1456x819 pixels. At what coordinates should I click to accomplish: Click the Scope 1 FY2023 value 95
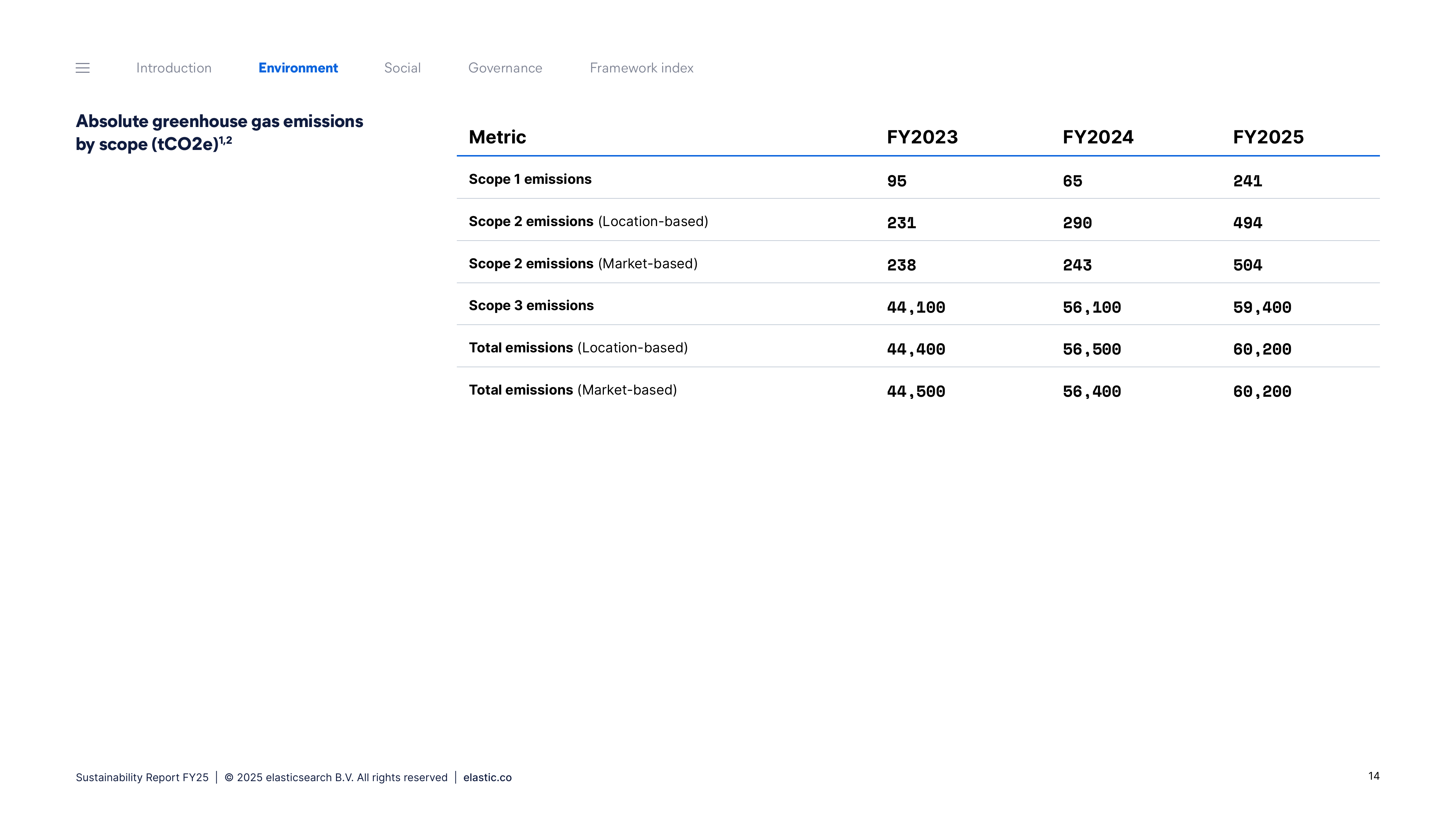coord(897,181)
